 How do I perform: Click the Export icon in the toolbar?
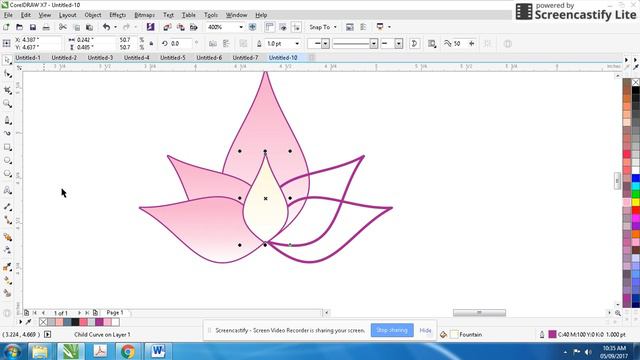[180, 27]
